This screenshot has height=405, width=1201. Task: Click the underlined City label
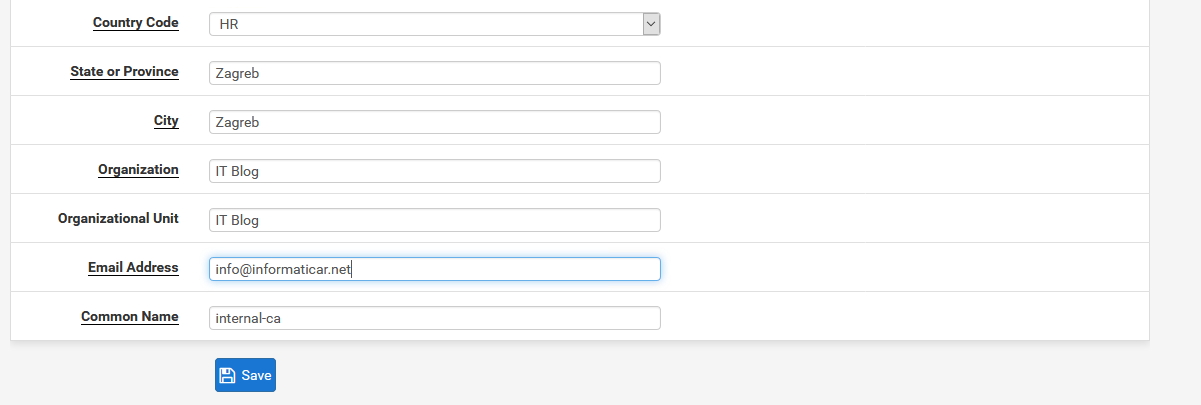click(x=166, y=121)
